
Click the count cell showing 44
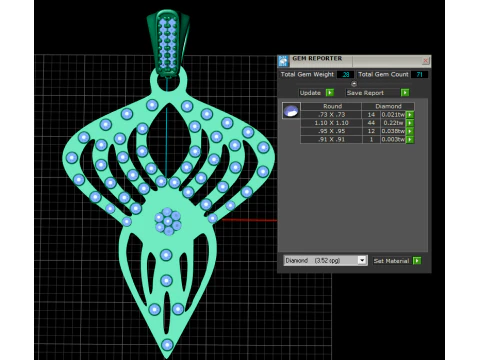coord(371,123)
